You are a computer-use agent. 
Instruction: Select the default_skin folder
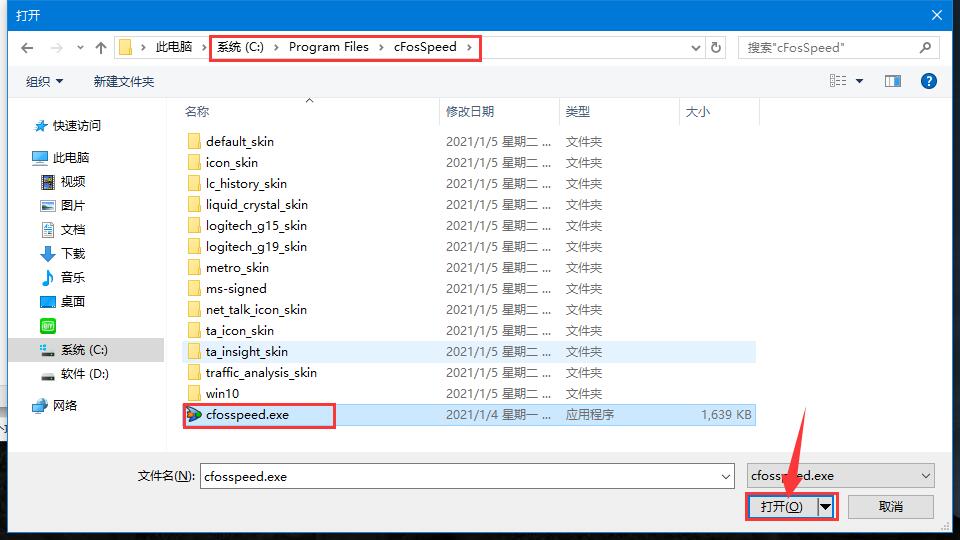coord(240,141)
